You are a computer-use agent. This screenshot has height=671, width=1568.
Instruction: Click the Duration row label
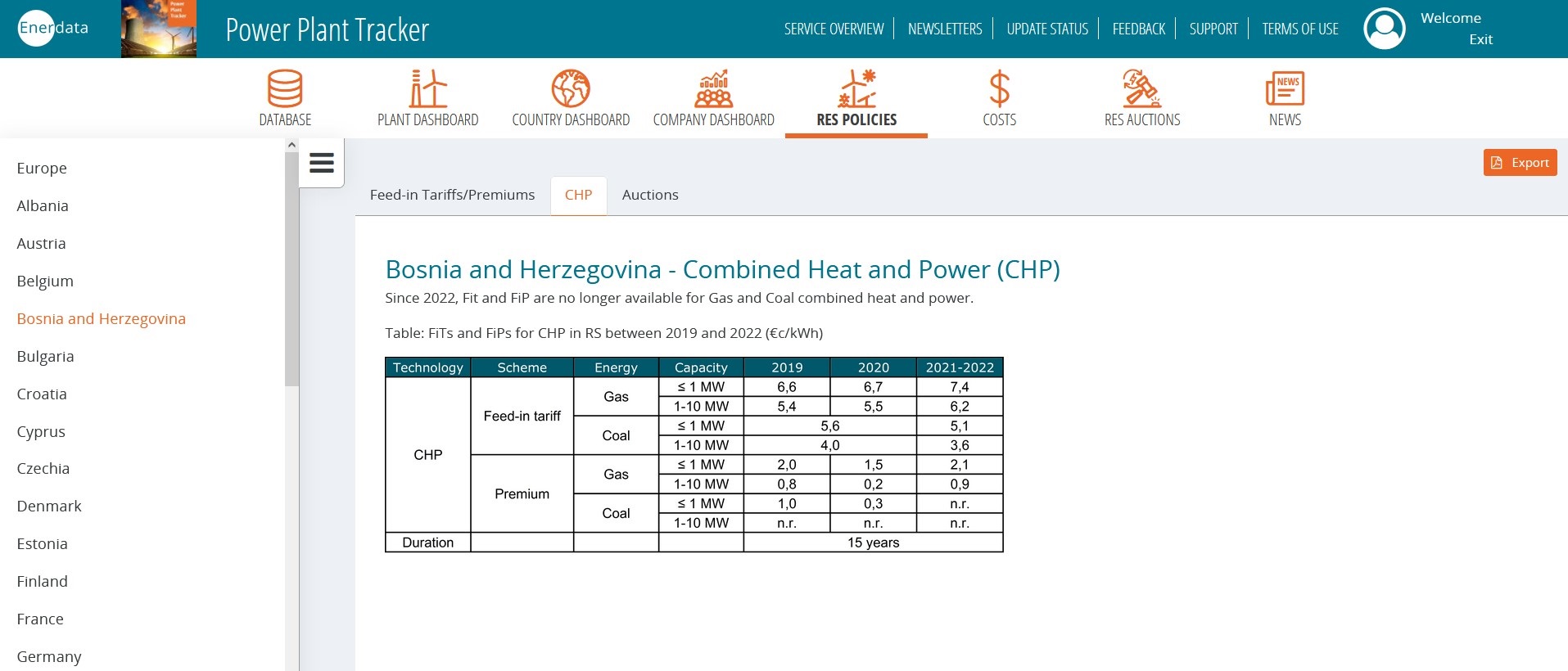427,543
